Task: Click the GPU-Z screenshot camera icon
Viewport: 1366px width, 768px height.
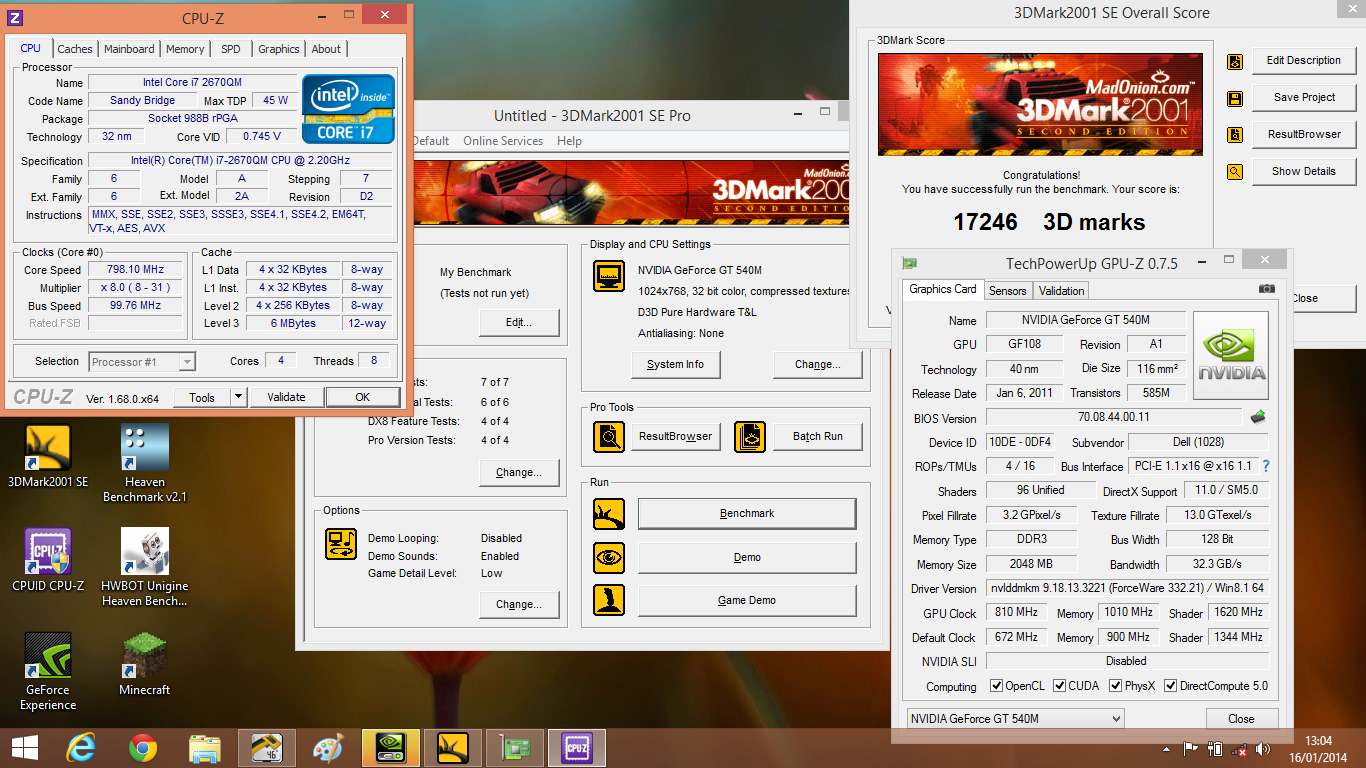Action: click(x=1266, y=290)
